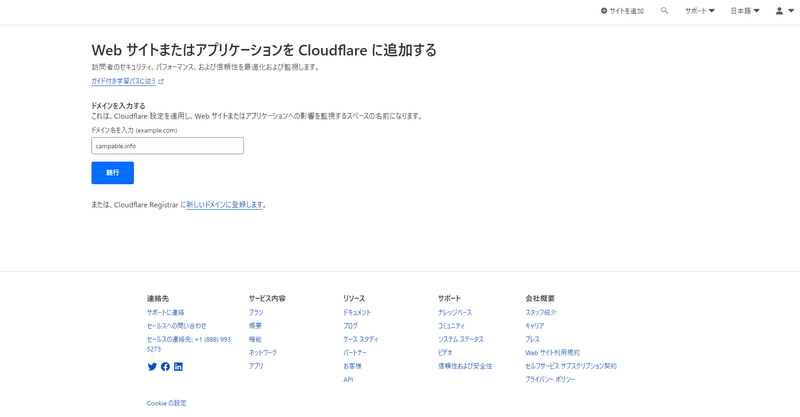Screen dimensions: 800x417
Task: Click the search magnifier icon
Action: coord(664,10)
